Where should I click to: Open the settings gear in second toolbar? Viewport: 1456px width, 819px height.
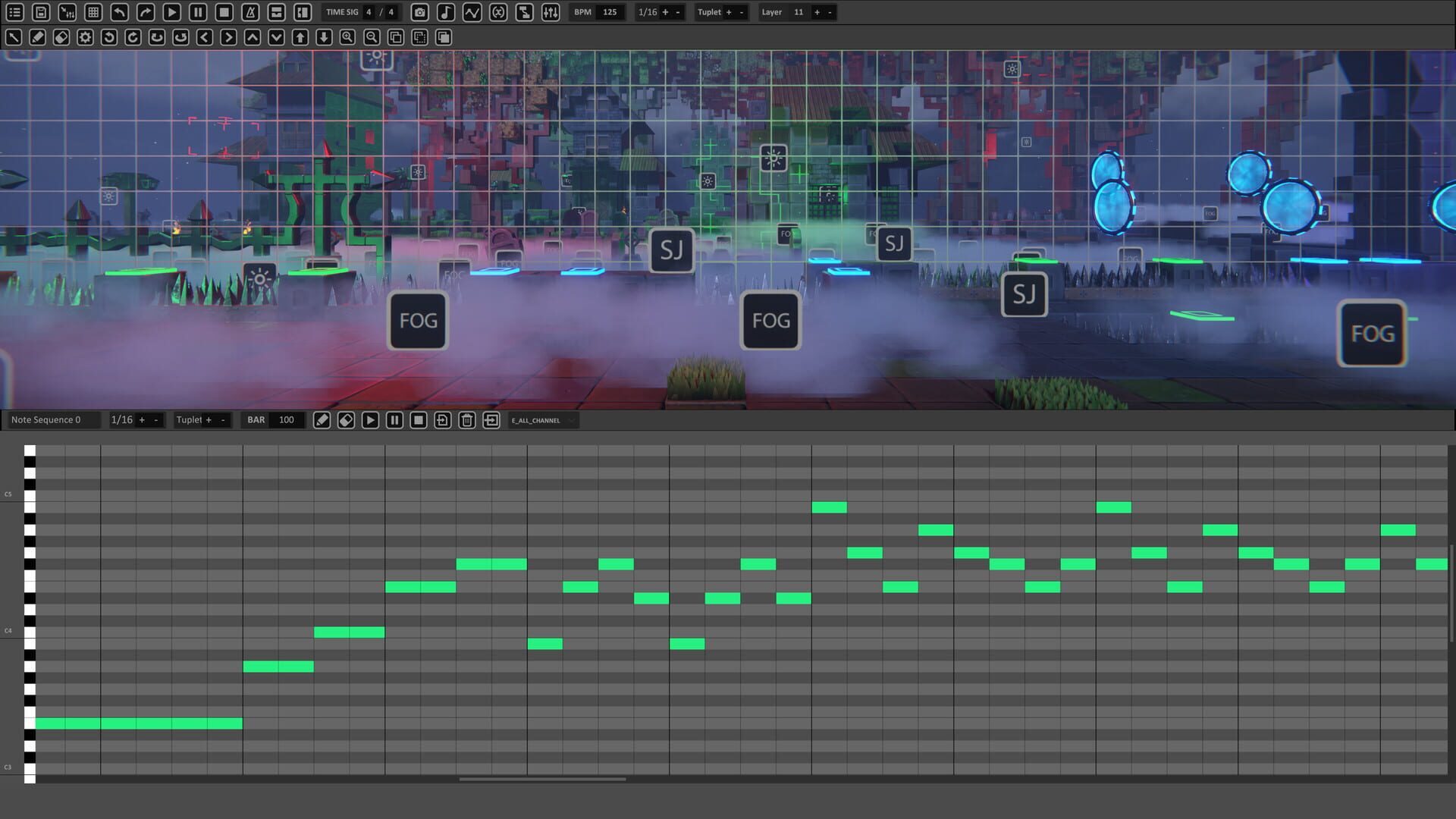tap(85, 37)
